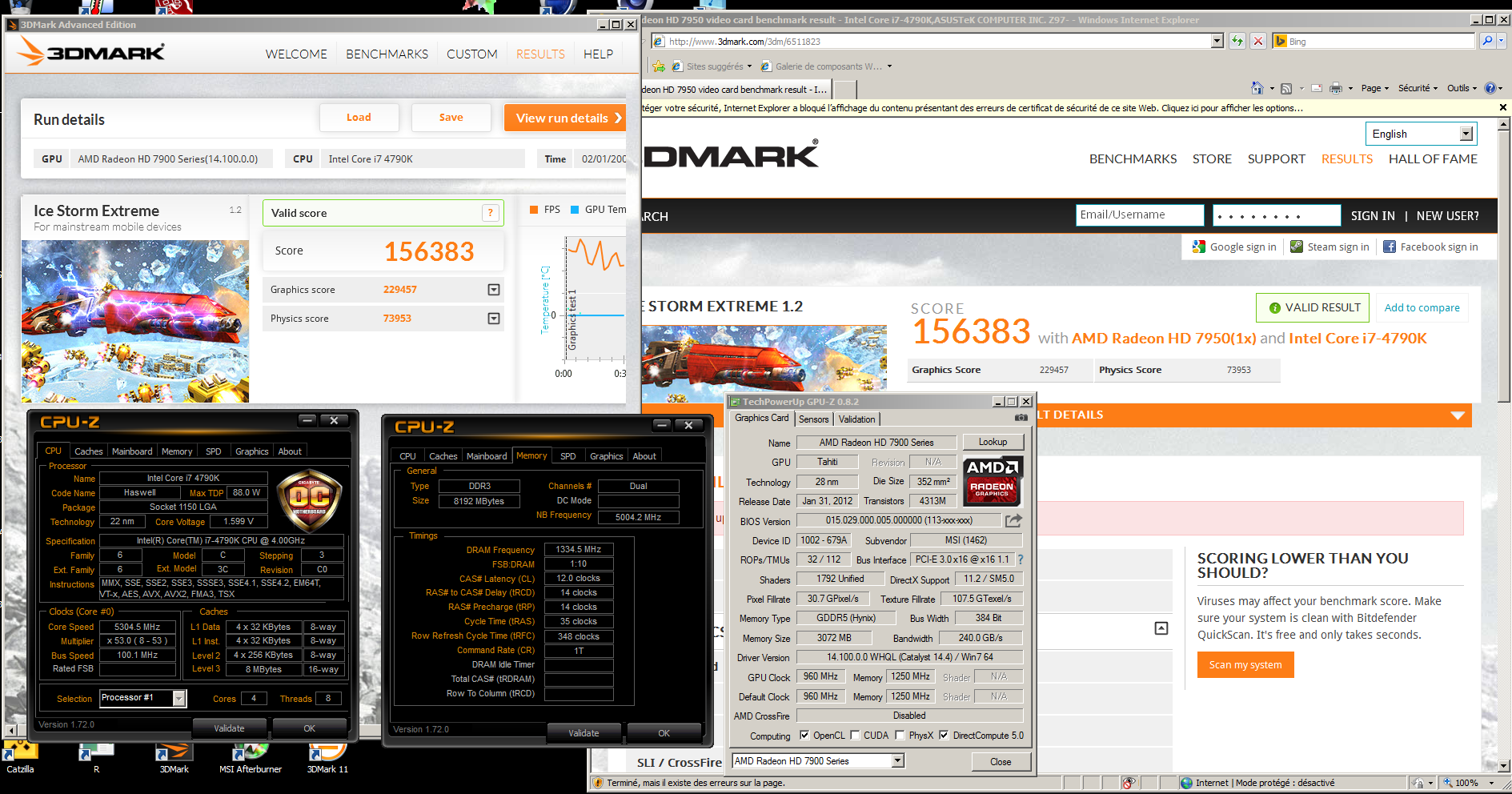Image resolution: width=1512 pixels, height=794 pixels.
Task: Click View run details button
Action: tap(567, 118)
